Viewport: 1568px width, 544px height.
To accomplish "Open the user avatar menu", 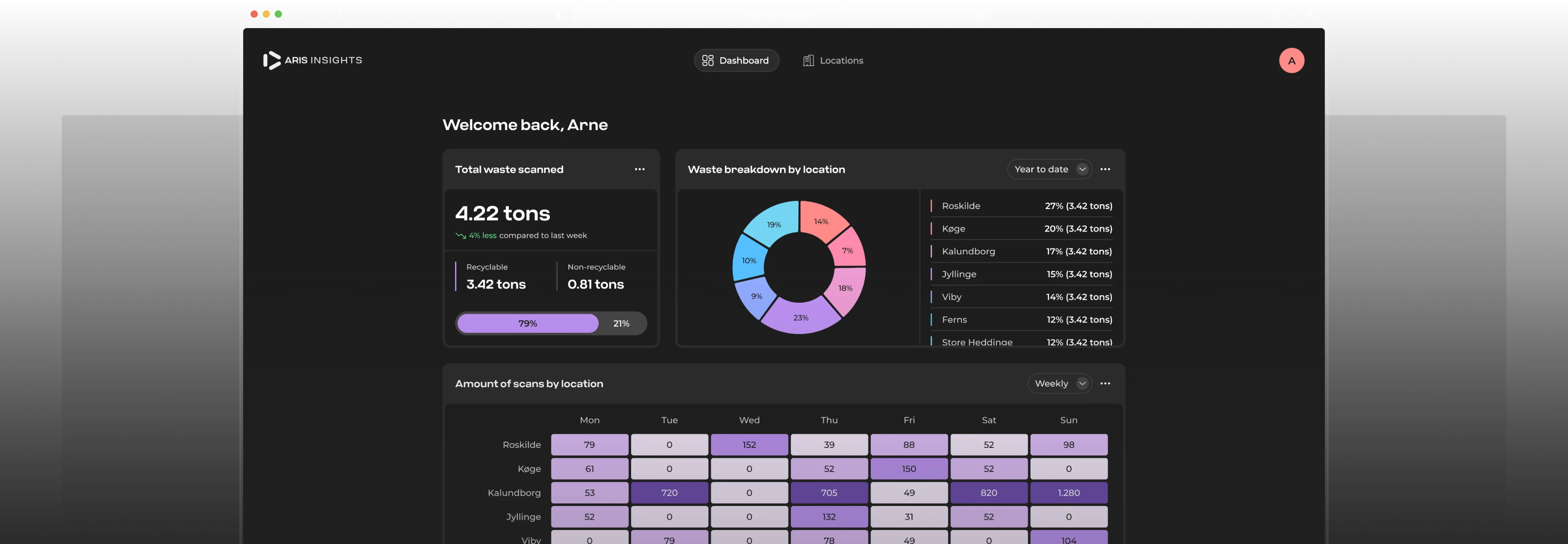I will (x=1291, y=60).
